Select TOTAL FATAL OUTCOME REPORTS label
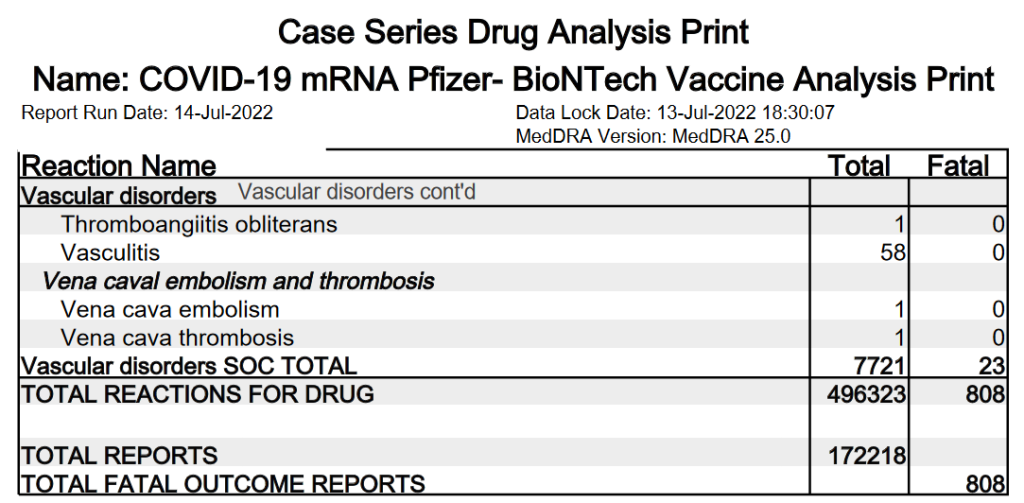 (223, 484)
